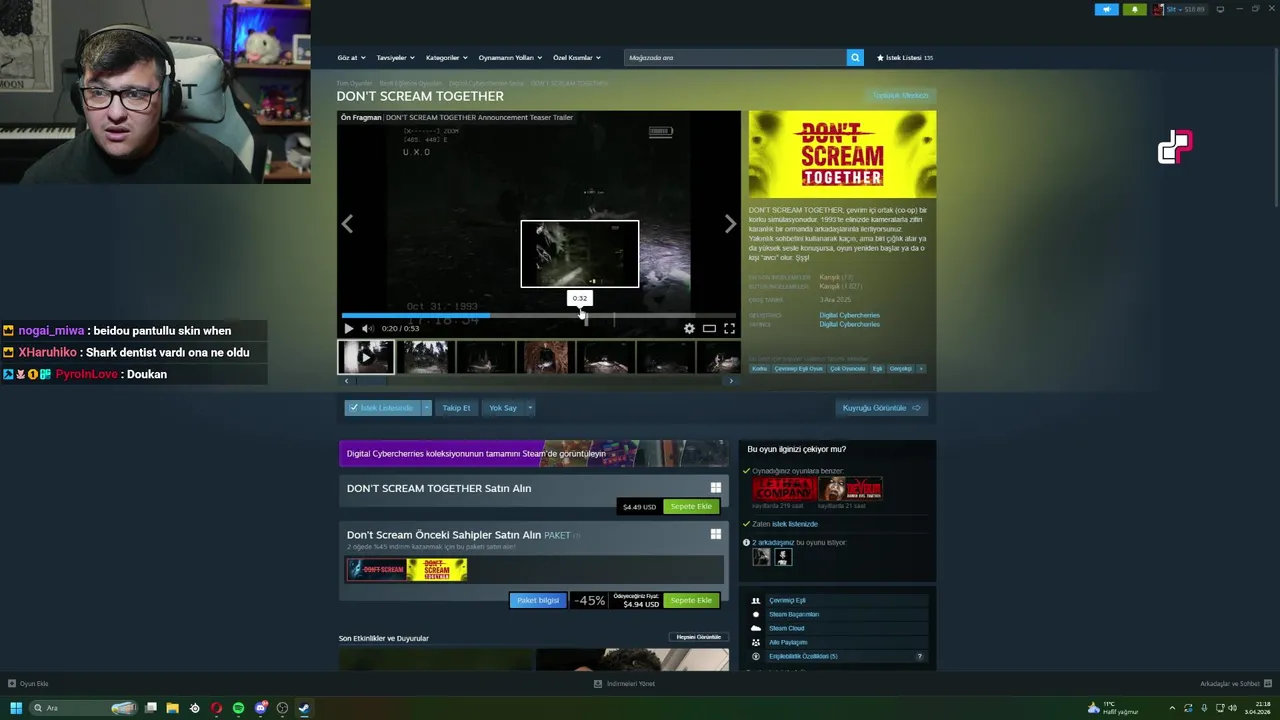
Task: Click Hepsini Görüntüle events button
Action: 699,637
